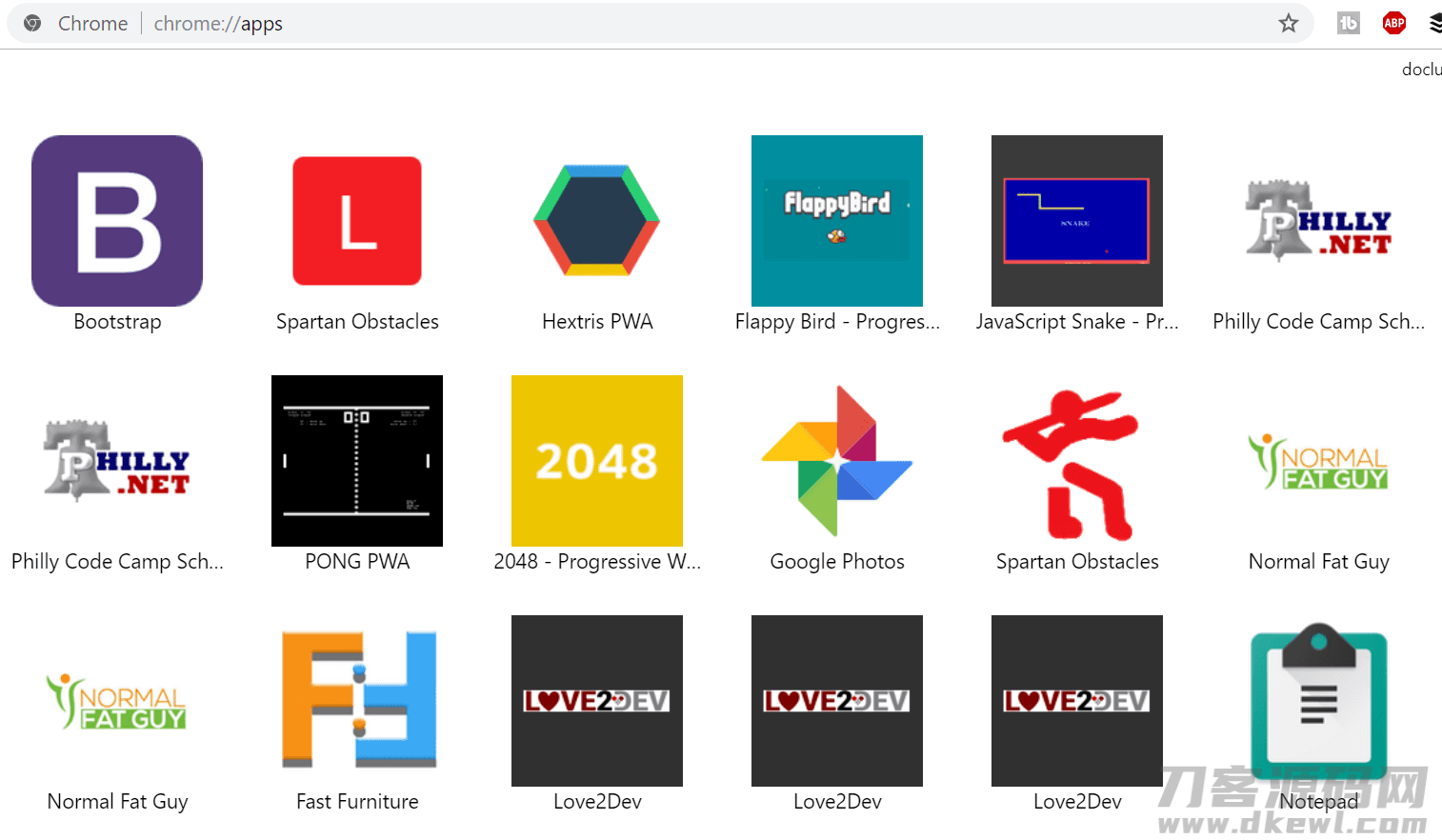Viewport: 1442px width, 840px height.
Task: Open Normal Fat Guy beside Fast Furniture
Action: pos(117,701)
